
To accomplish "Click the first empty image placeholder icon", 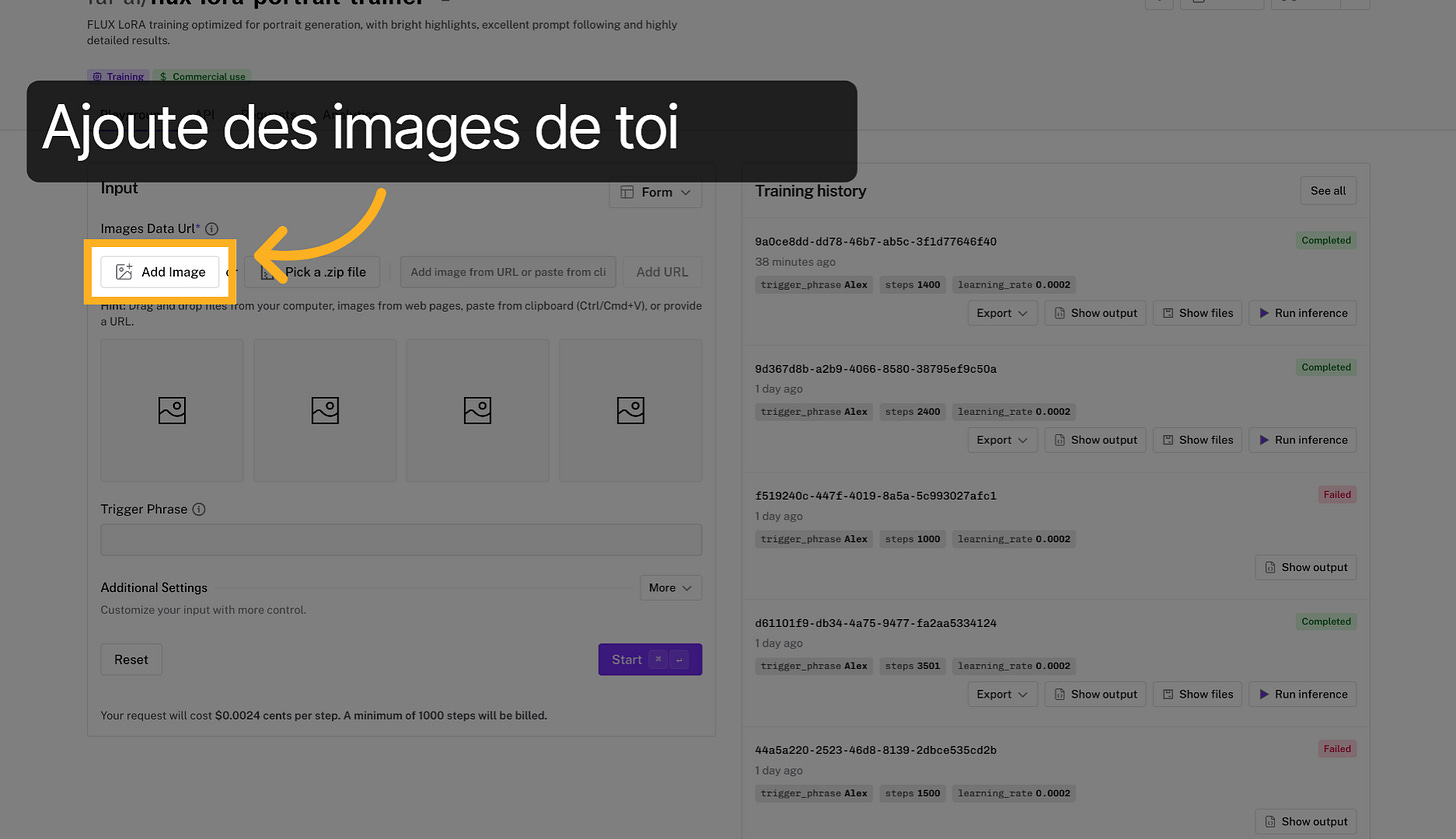I will 171,410.
